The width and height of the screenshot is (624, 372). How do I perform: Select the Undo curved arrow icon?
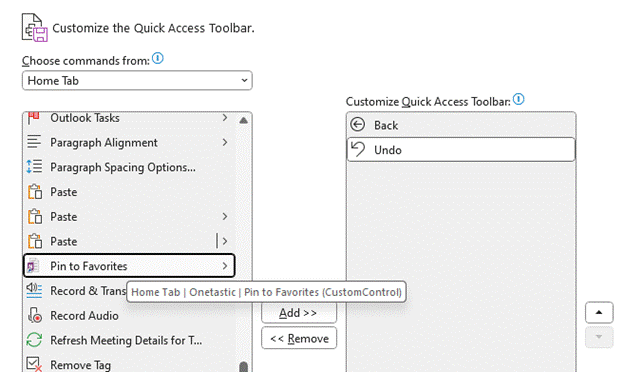coord(358,150)
